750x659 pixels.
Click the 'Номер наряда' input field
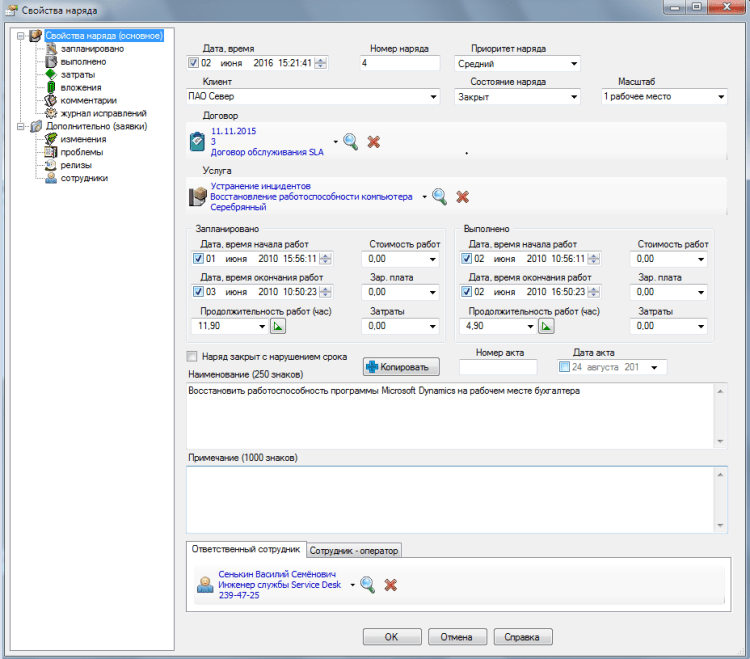[x=400, y=63]
